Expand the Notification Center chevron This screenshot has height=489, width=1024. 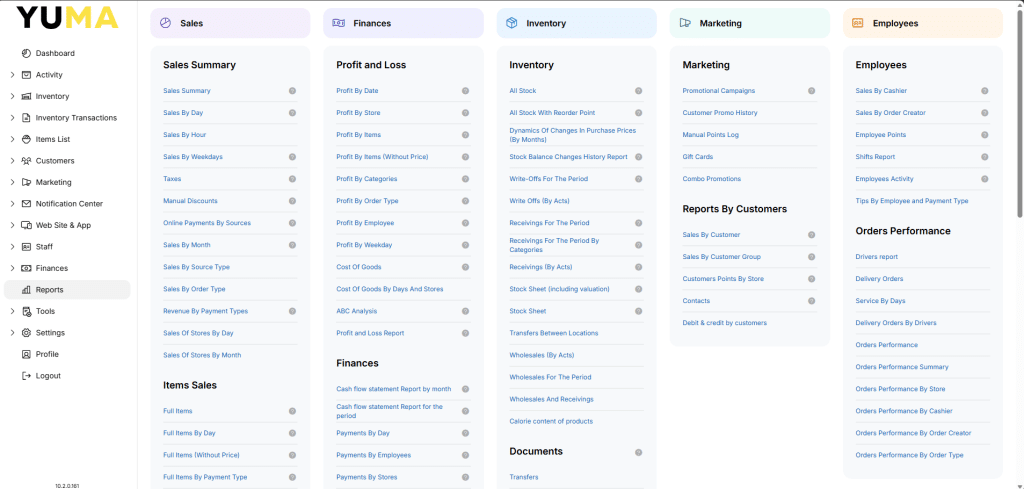point(12,204)
